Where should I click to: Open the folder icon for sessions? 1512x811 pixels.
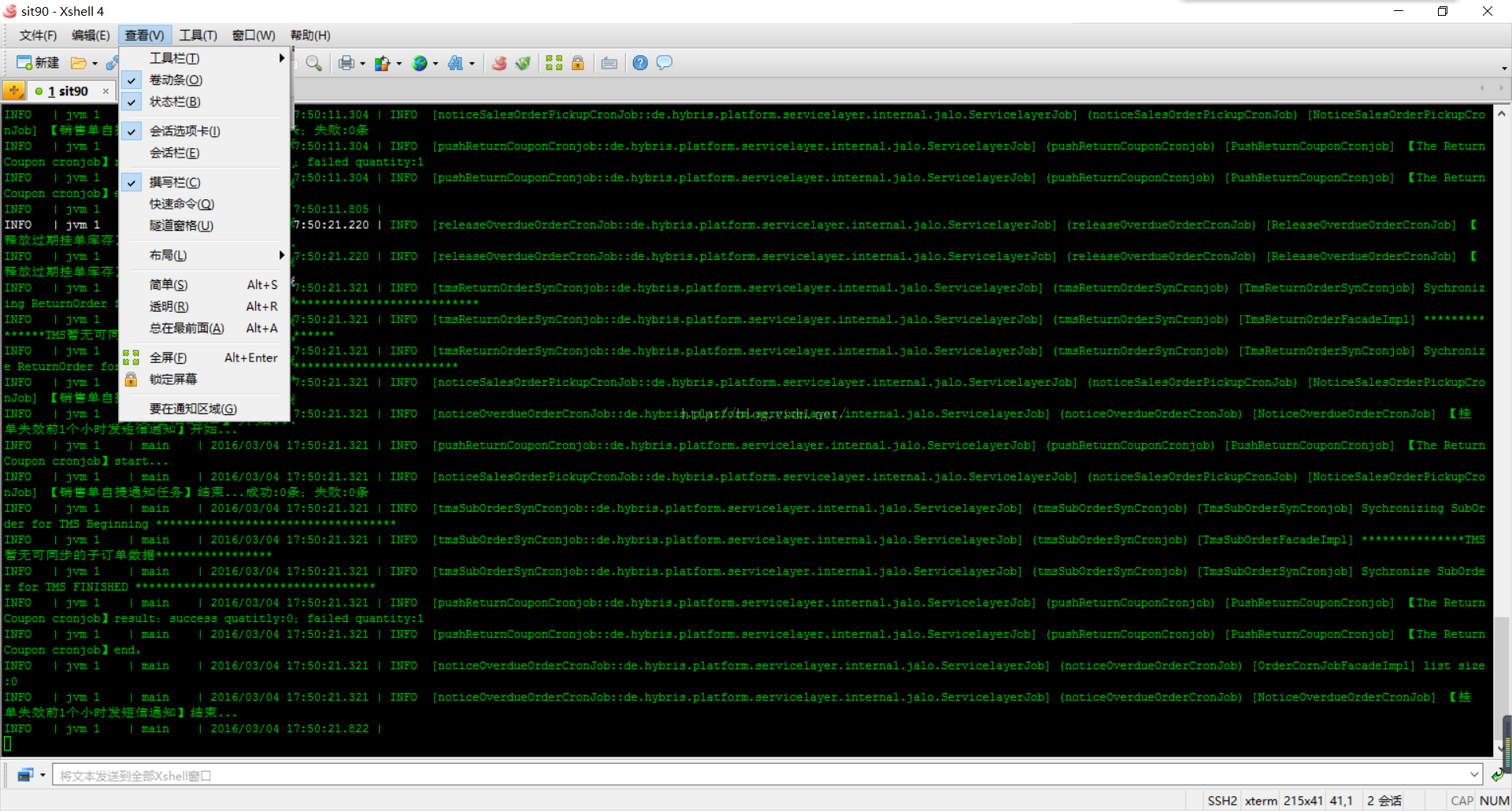coord(78,63)
